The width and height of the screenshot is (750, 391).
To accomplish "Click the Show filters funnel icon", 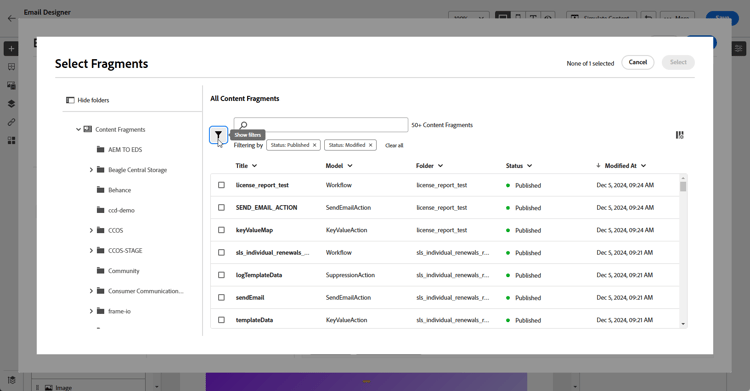I will [218, 135].
